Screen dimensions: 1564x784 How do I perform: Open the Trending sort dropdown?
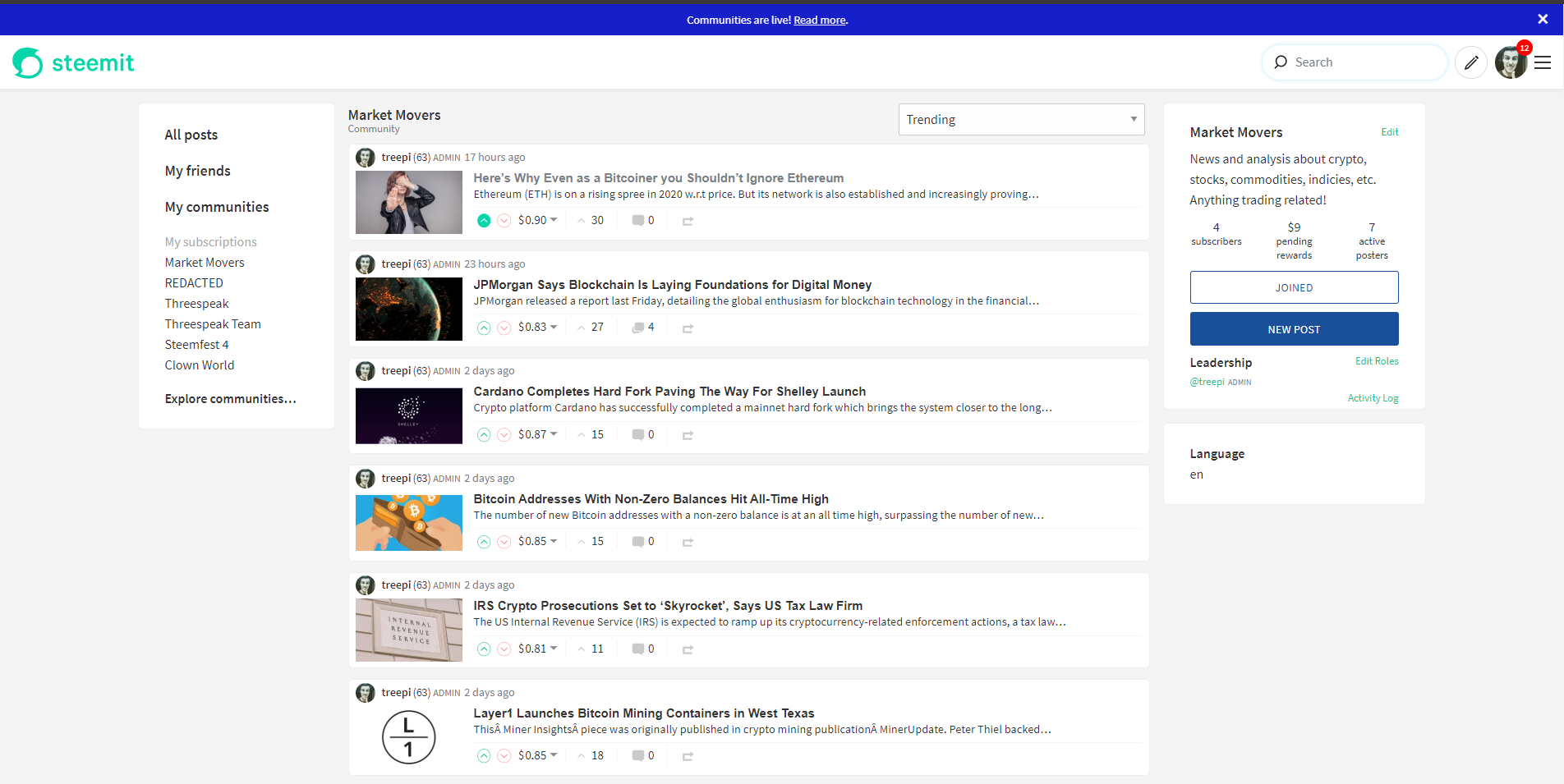[x=1020, y=119]
